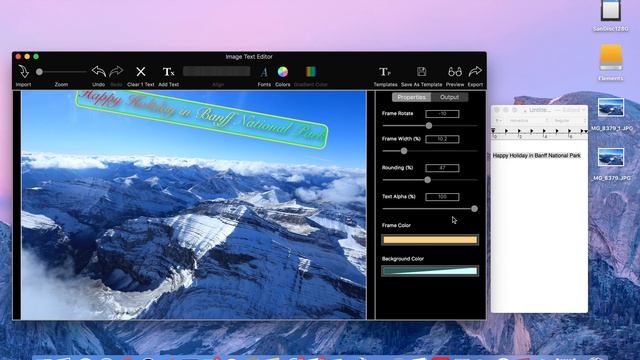
Task: Click the Align controls strip
Action: pyautogui.click(x=216, y=71)
